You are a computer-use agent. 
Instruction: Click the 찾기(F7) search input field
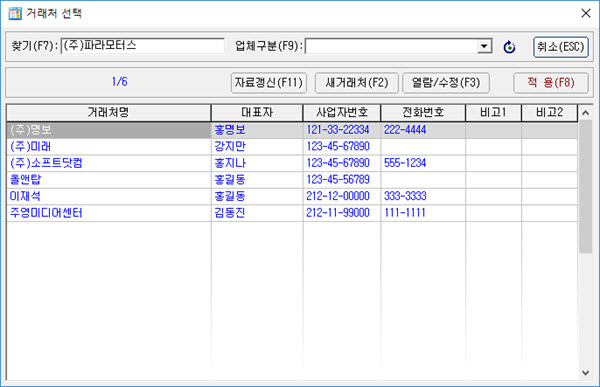[142, 46]
